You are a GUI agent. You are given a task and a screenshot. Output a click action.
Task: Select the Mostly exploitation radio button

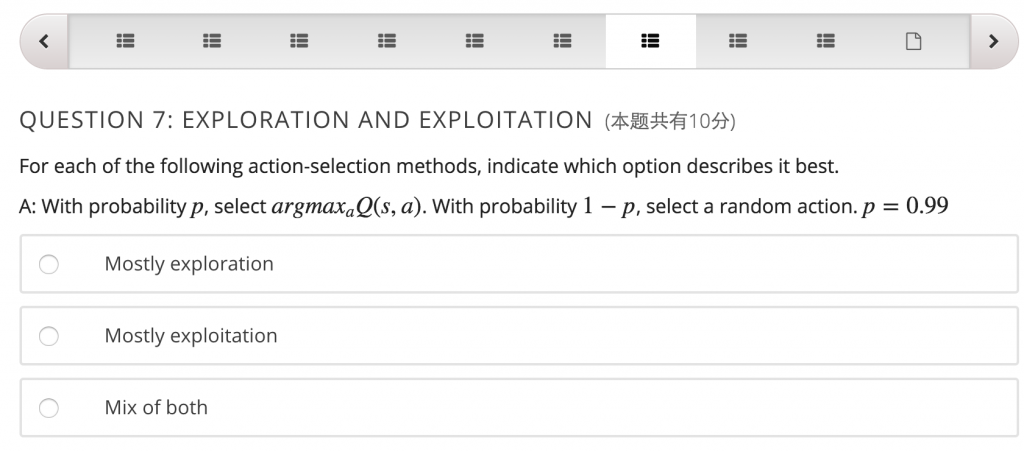(48, 336)
